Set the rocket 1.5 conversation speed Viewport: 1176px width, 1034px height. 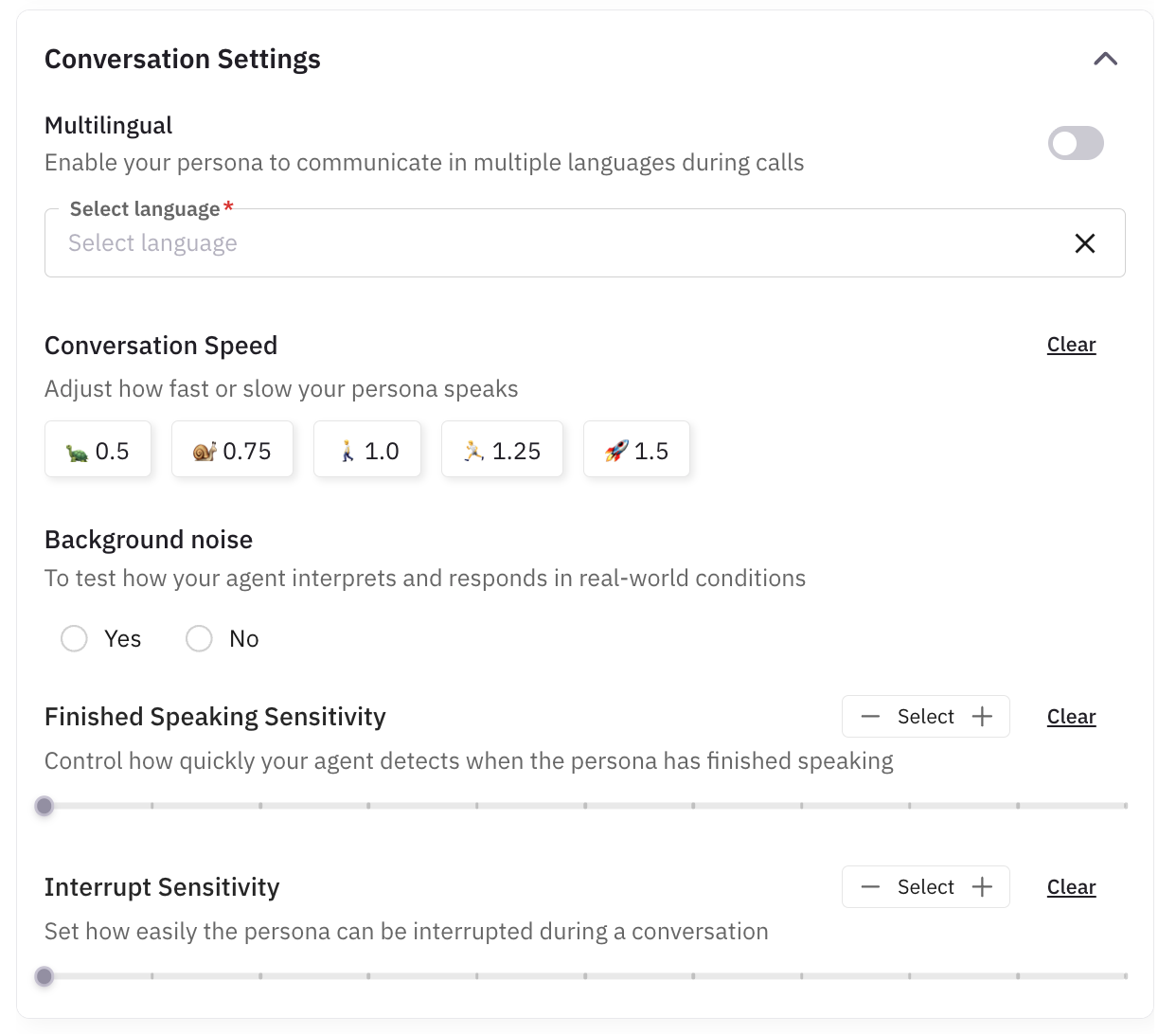636,449
